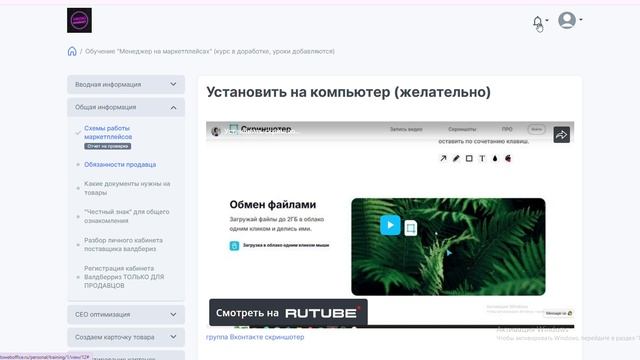The height and width of the screenshot is (360, 640).
Task: Go to home via breadcrumb house icon
Action: 72,51
